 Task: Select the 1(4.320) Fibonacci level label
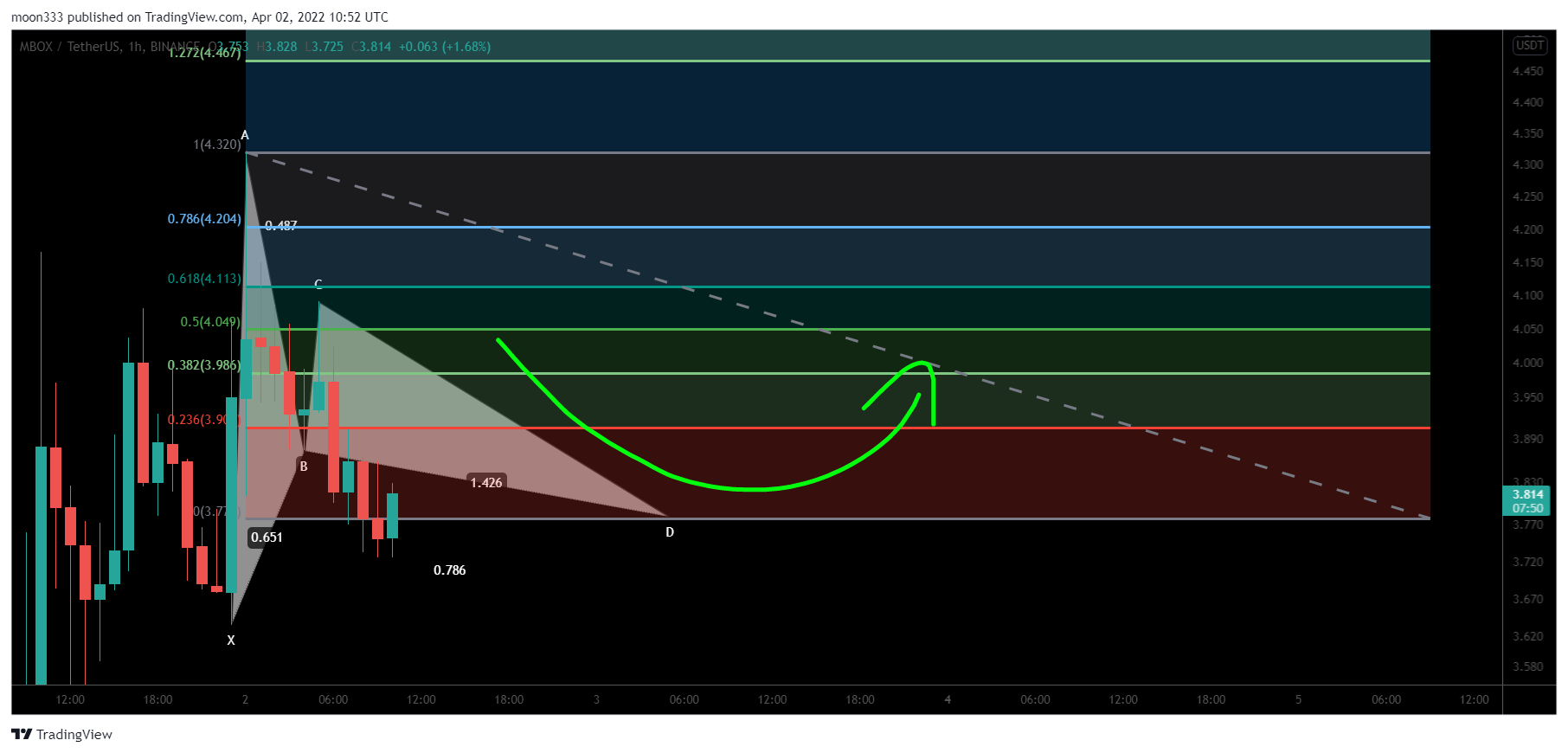pos(217,145)
